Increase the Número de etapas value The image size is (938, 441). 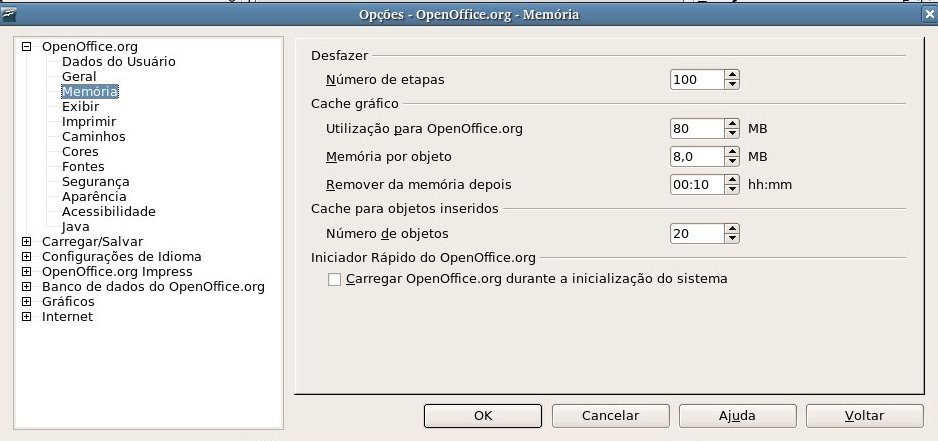click(732, 74)
